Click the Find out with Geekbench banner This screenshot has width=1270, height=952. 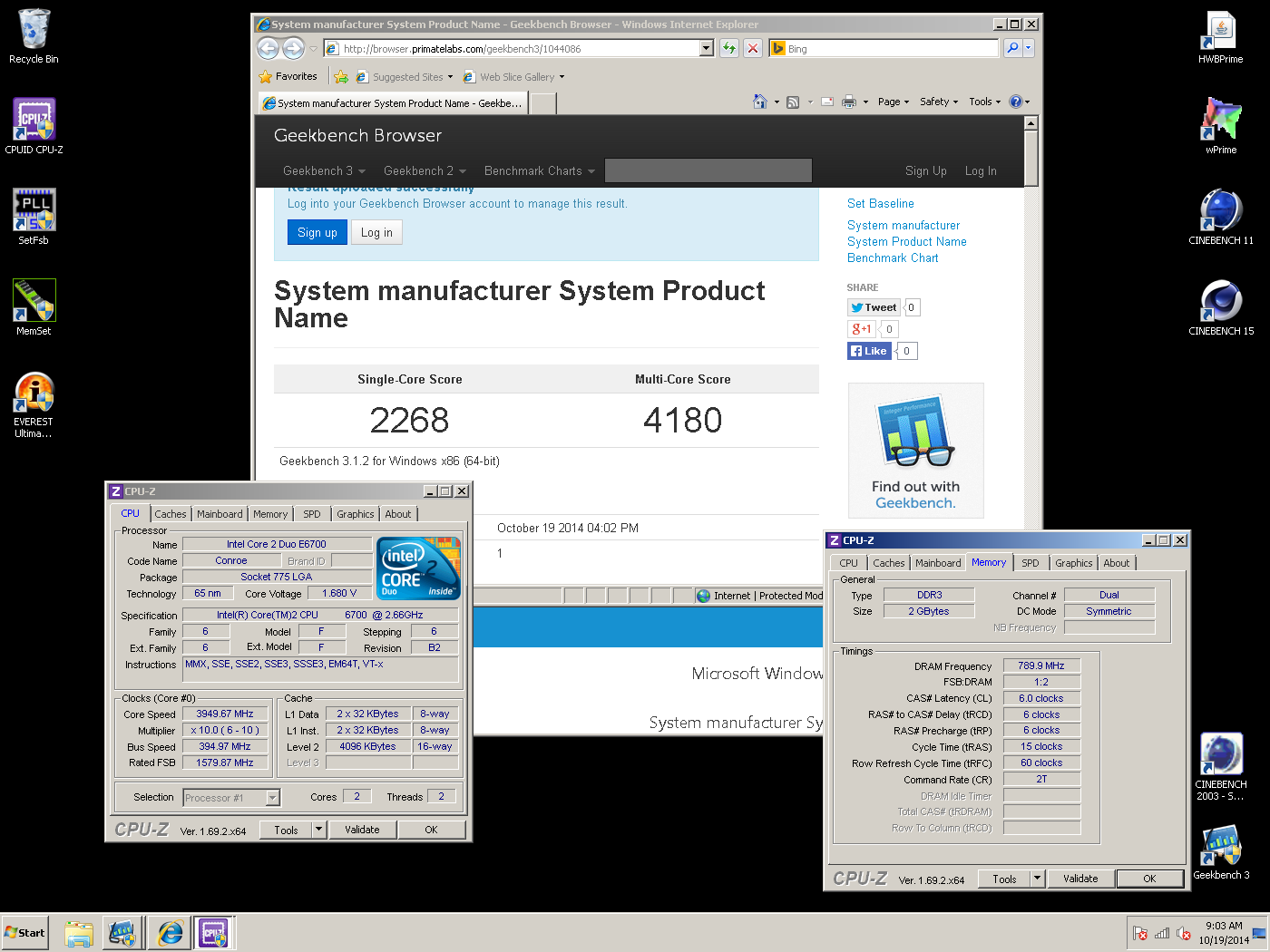[x=915, y=451]
